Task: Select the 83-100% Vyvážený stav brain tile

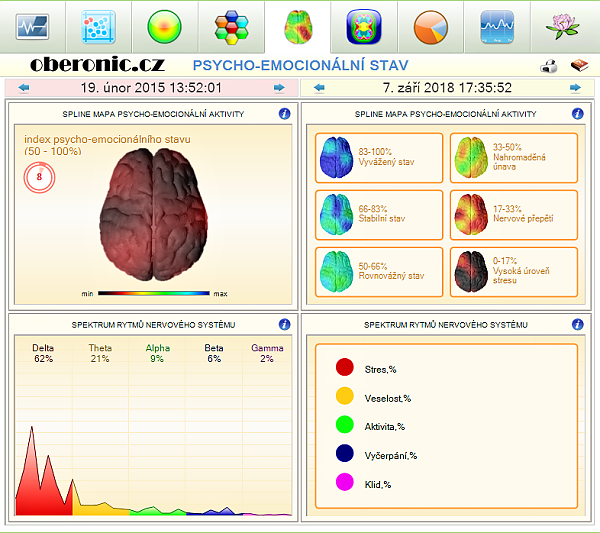Action: click(x=378, y=158)
